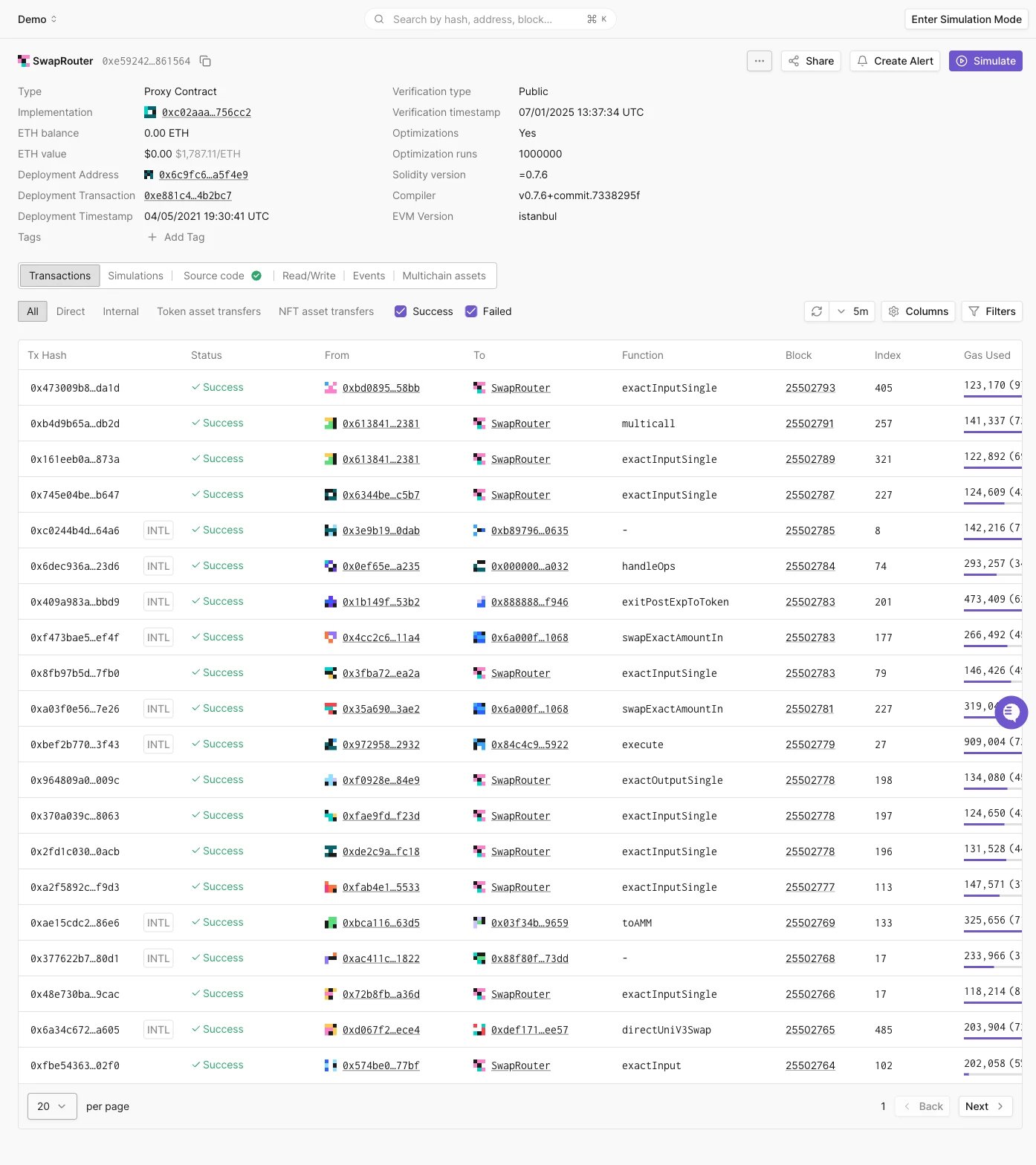Viewport: 1036px width, 1165px height.
Task: Click the deployment address identicon
Action: 149,175
